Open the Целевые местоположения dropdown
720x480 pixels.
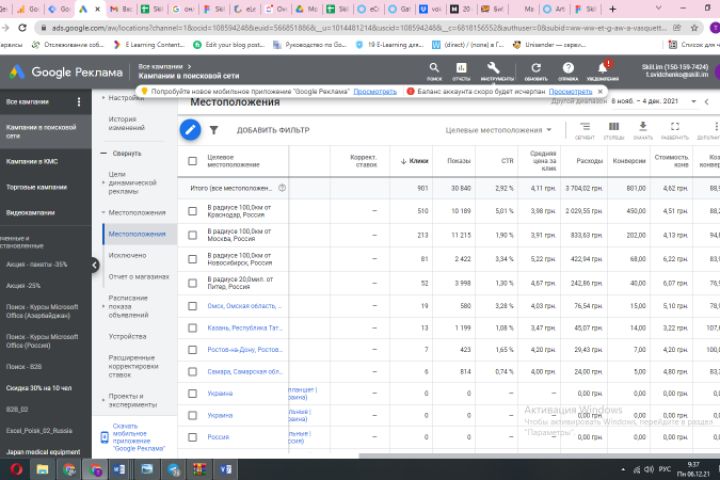tap(499, 130)
